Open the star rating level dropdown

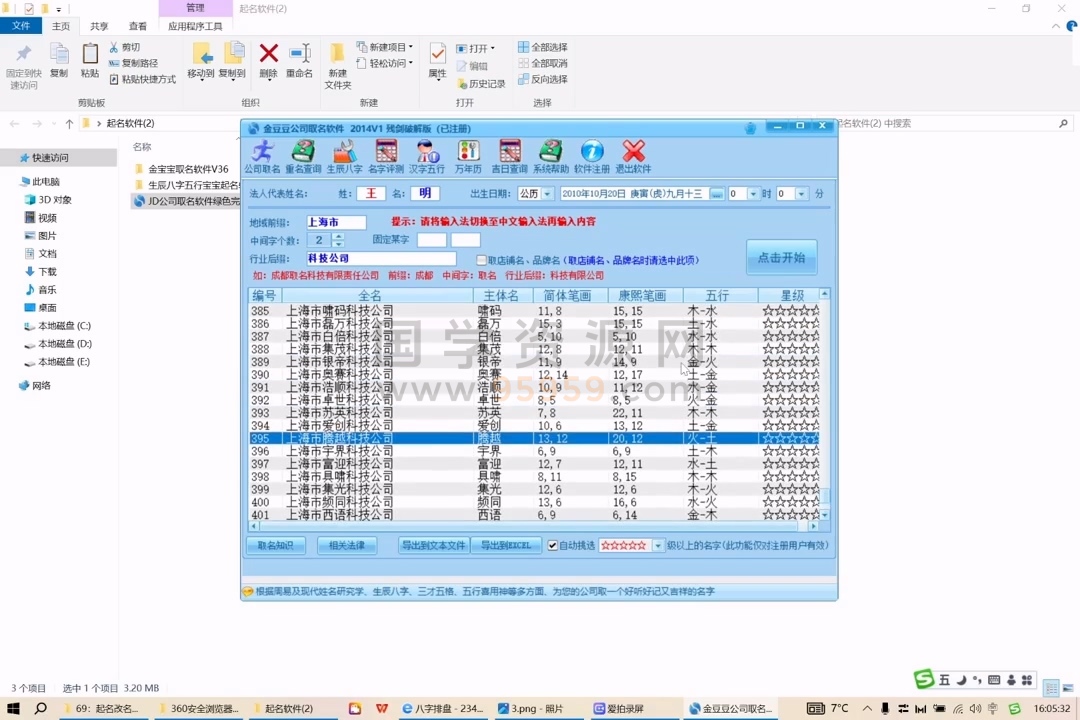pyautogui.click(x=658, y=545)
